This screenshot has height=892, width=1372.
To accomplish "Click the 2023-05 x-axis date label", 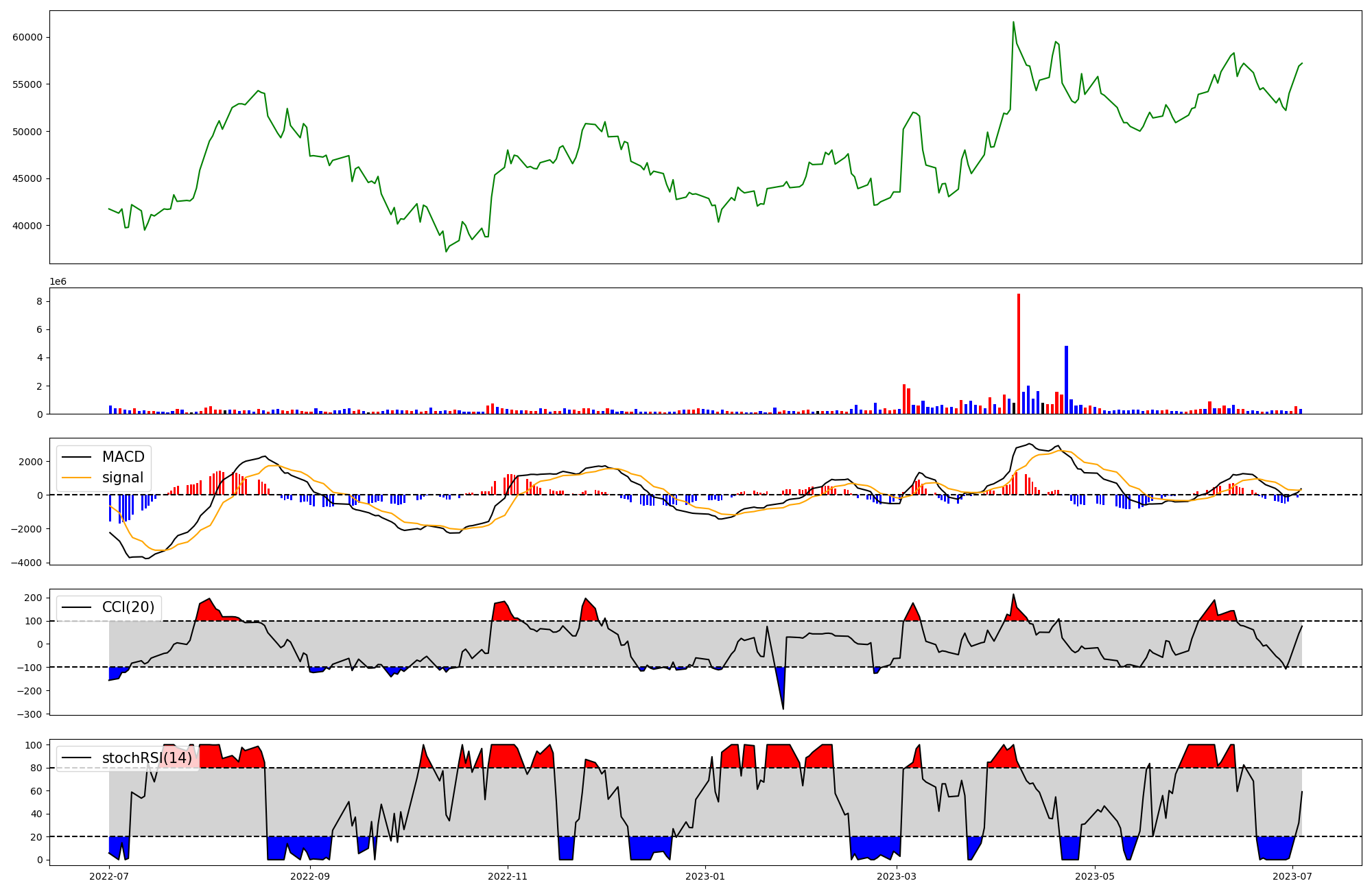I will 1094,876.
